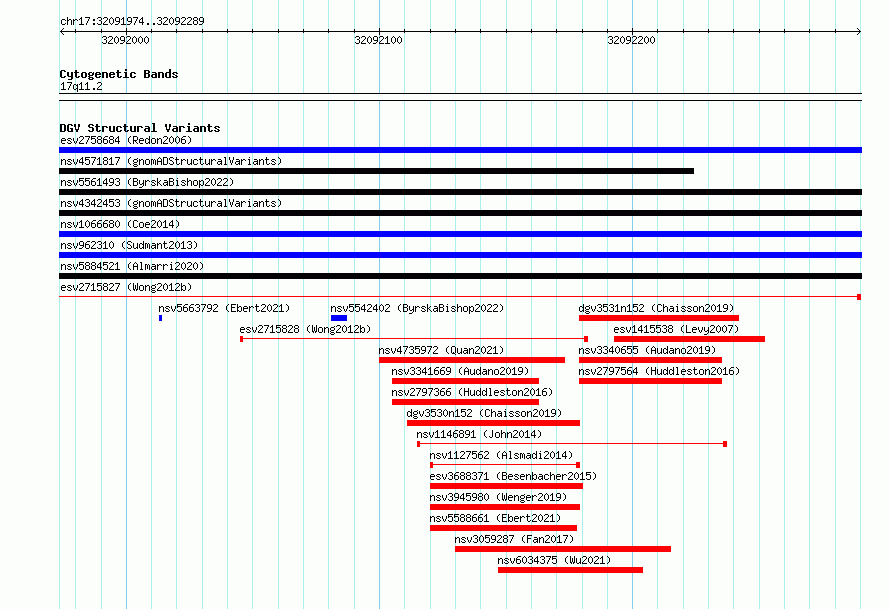Click the left arrow of the ruler
The image size is (890, 609).
[x=62, y=32]
